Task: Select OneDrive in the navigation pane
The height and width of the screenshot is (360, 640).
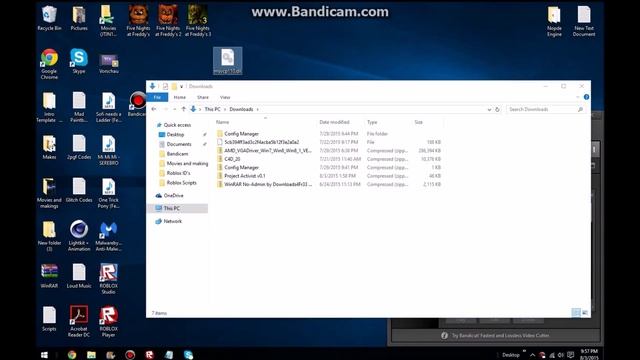Action: [173, 196]
